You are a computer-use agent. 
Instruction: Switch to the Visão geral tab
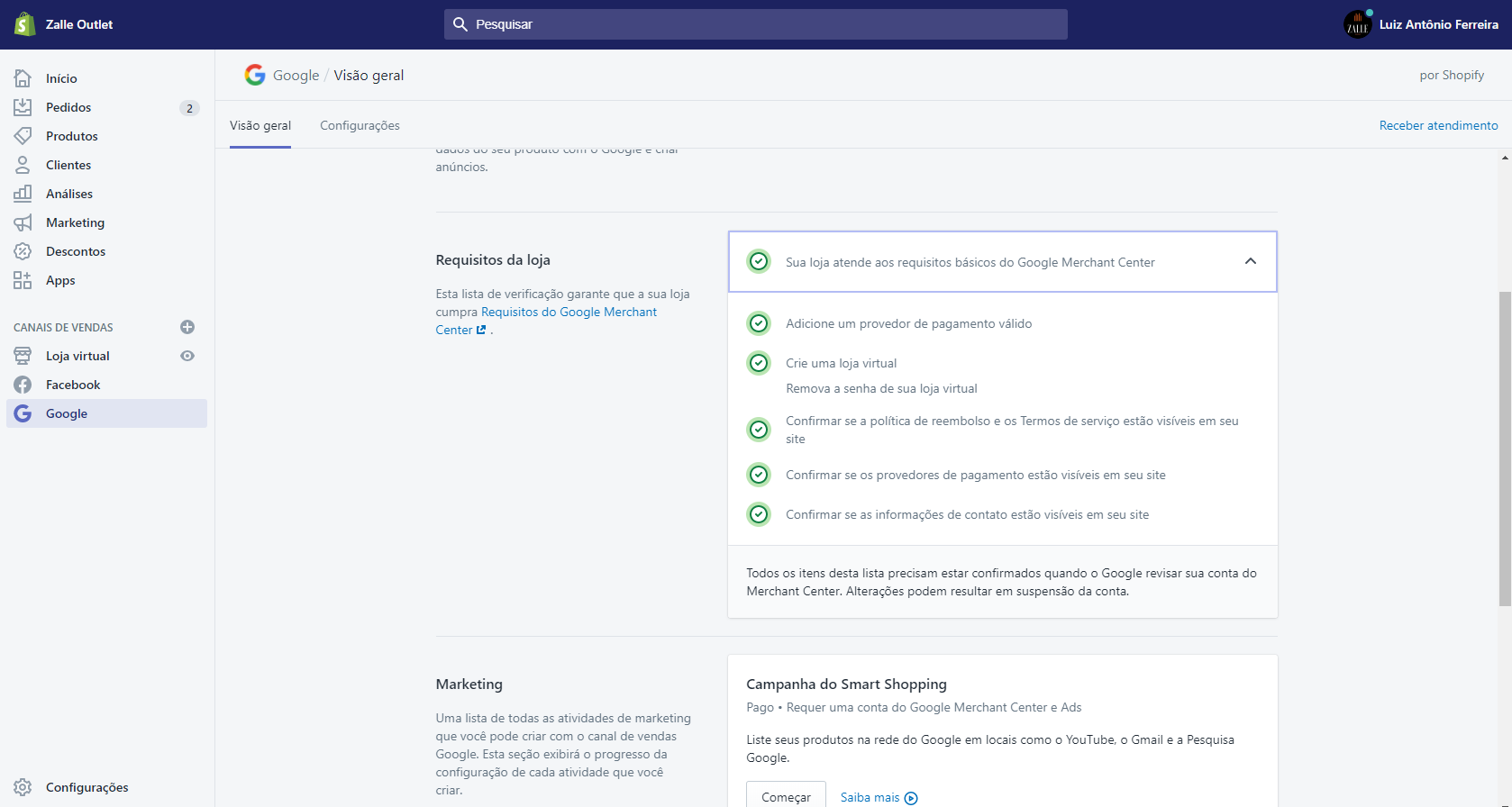coord(260,125)
